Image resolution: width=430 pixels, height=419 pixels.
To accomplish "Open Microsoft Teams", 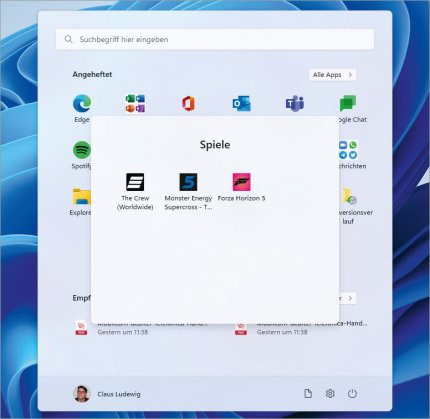I will point(295,104).
